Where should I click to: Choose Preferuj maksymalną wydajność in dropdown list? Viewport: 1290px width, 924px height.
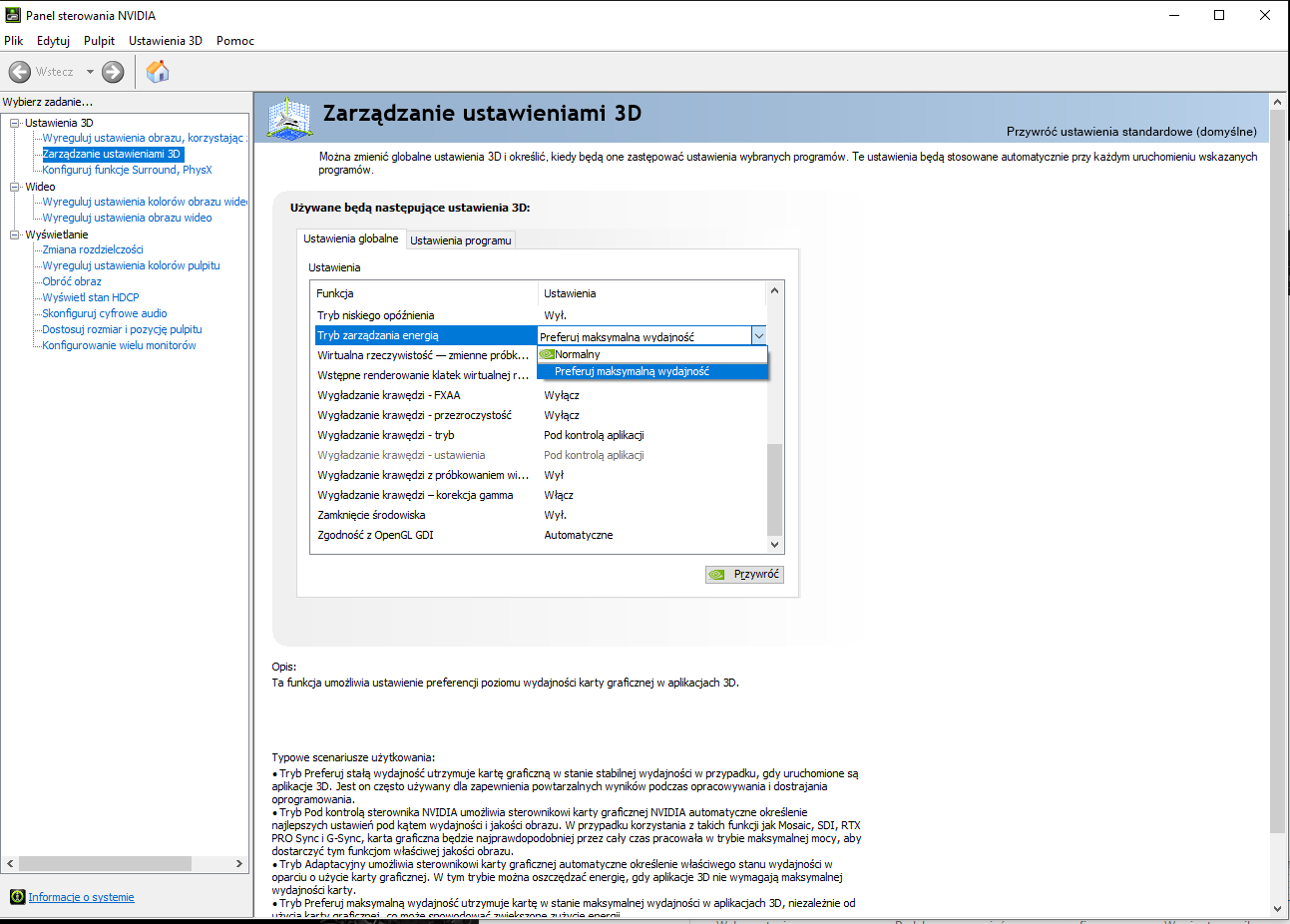tap(652, 371)
